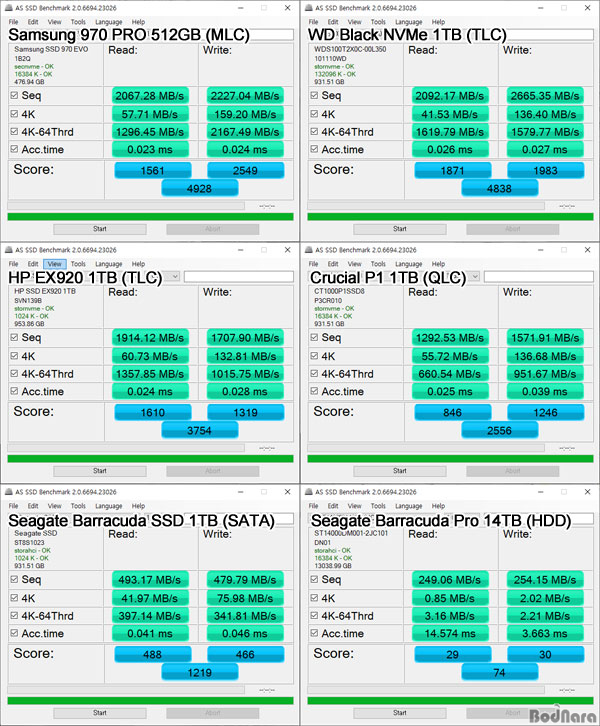
Task: Click the app icon in Seagate Barracuda SSD window title bar
Action: click(8, 492)
